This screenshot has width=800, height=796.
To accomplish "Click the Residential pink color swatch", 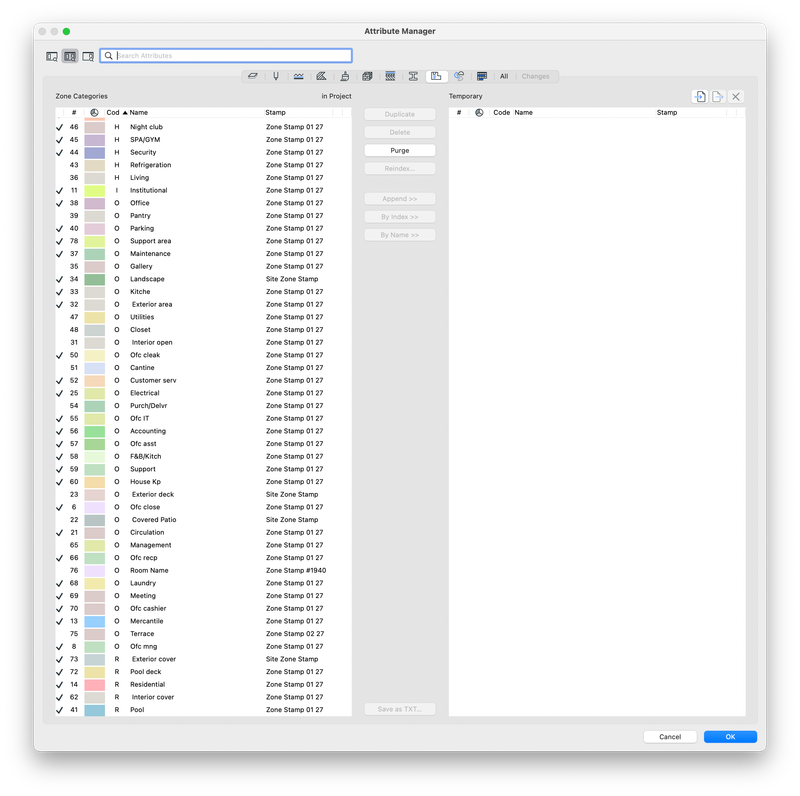I will click(x=94, y=685).
